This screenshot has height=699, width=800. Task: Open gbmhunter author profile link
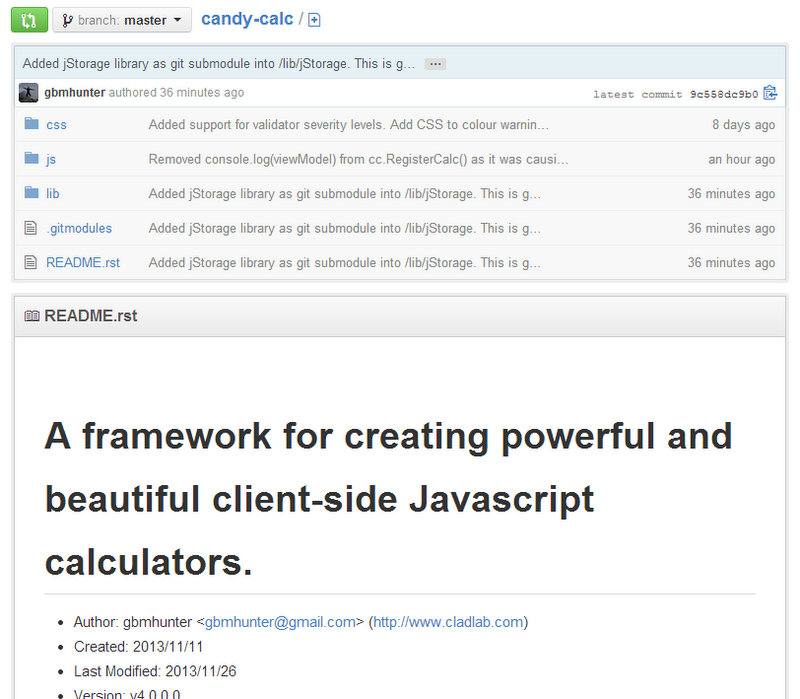(74, 92)
